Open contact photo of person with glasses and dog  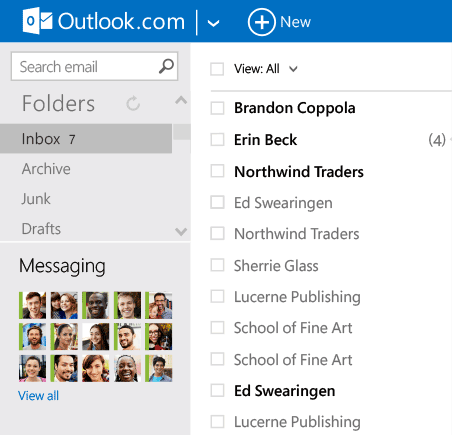[x=159, y=337]
